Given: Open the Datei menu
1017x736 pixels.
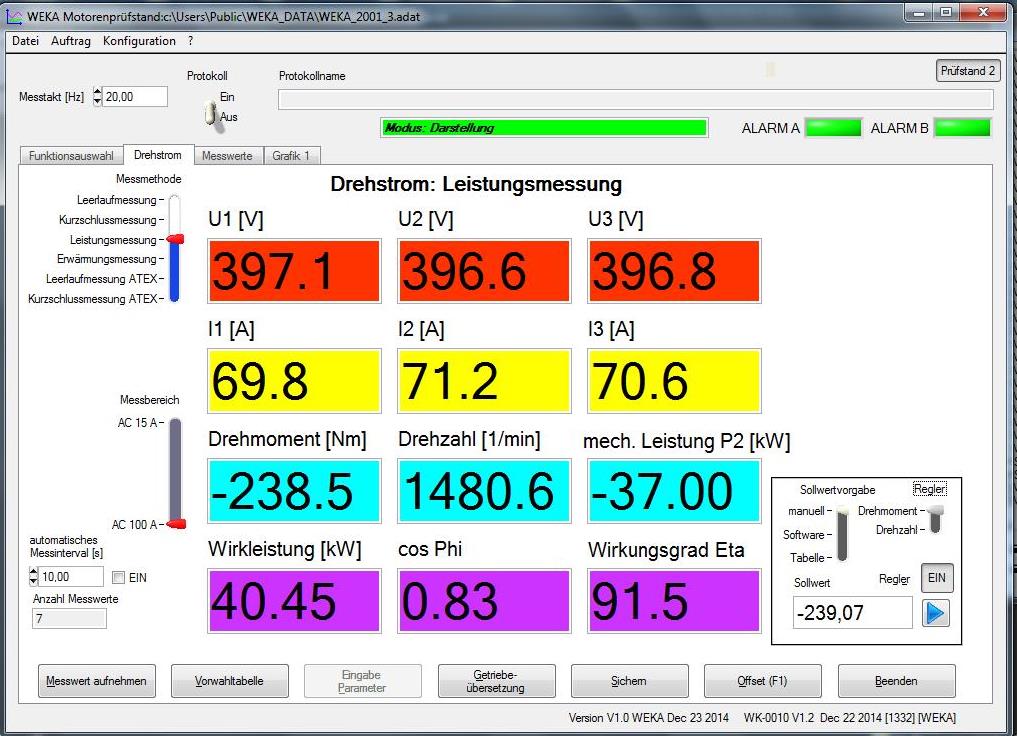Looking at the screenshot, I should click(25, 41).
